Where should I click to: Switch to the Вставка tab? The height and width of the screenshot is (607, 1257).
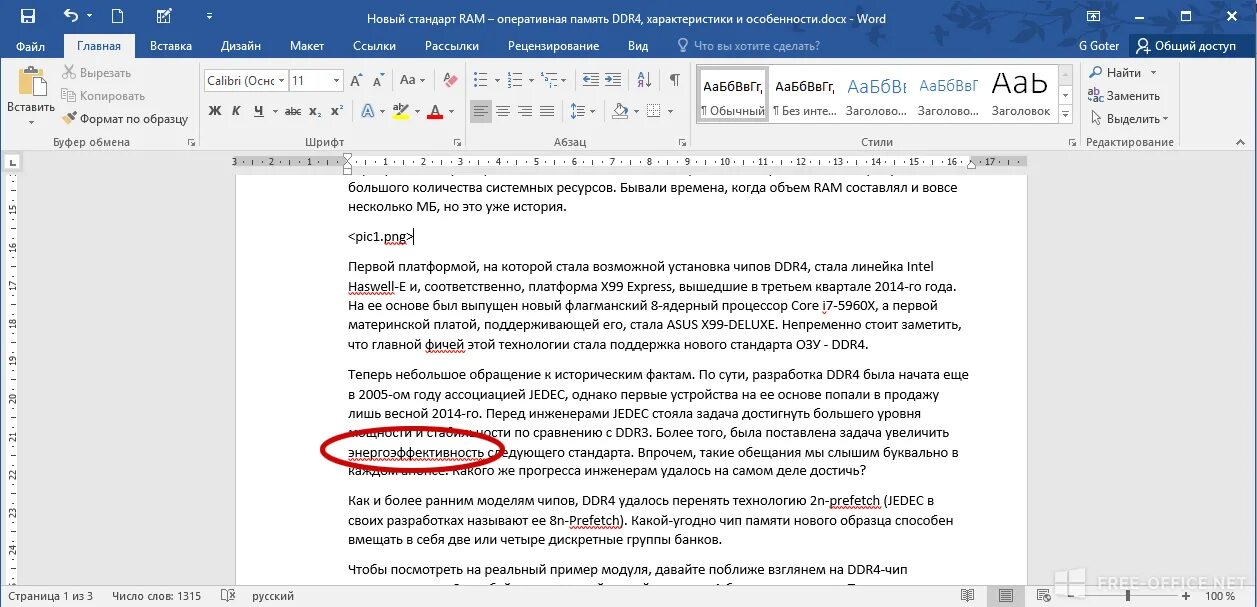171,46
